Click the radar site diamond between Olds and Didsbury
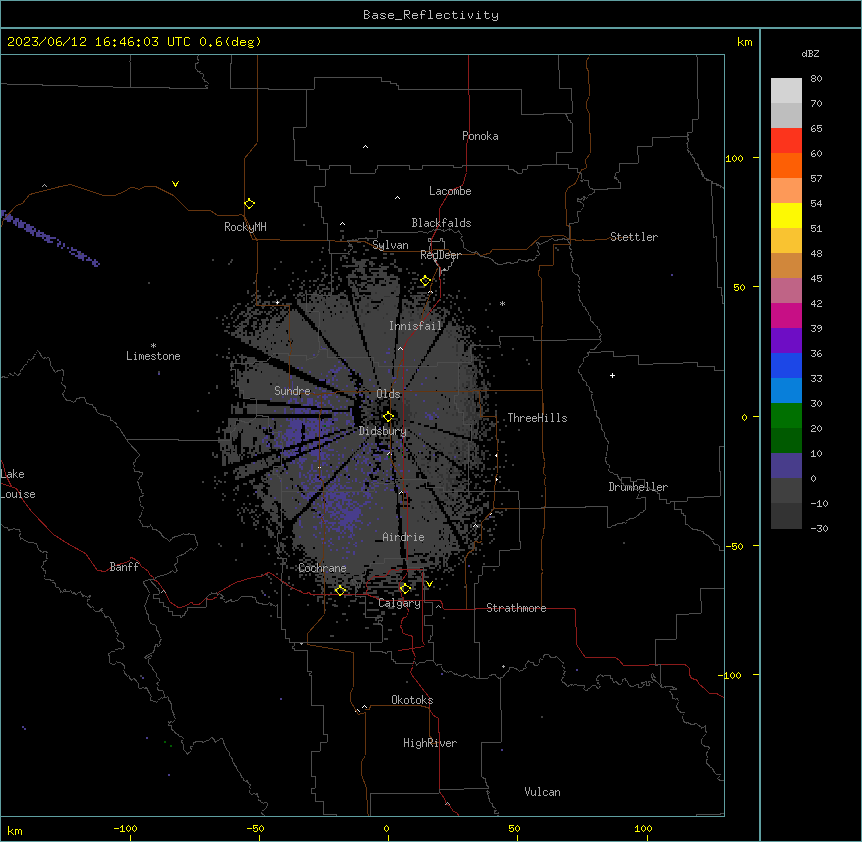Viewport: 862px width, 842px height. click(389, 417)
